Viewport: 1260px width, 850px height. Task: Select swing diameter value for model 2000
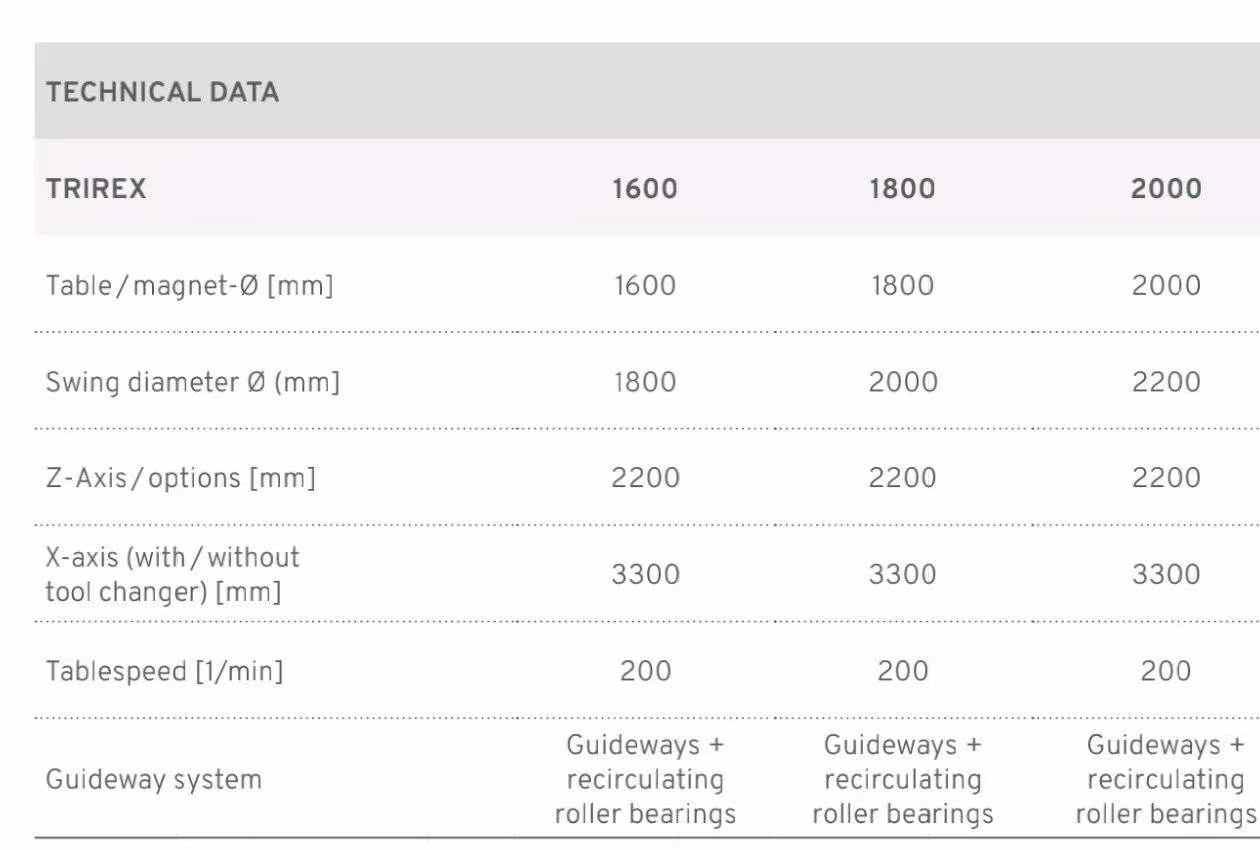[1166, 382]
